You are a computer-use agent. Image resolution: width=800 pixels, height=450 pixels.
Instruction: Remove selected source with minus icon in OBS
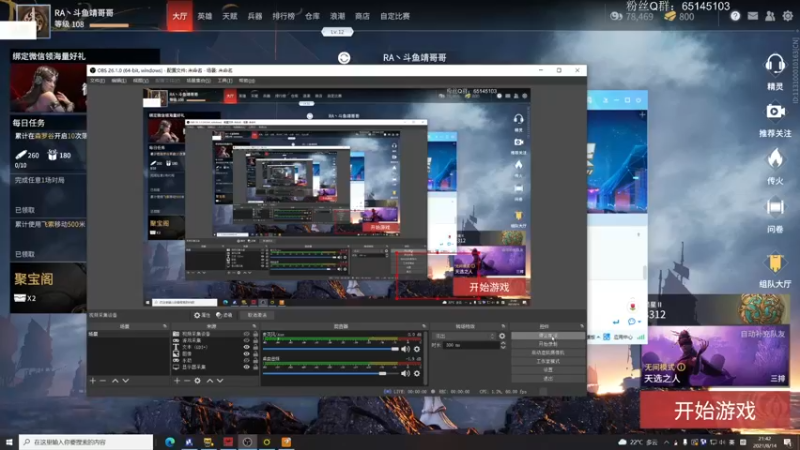[187, 381]
